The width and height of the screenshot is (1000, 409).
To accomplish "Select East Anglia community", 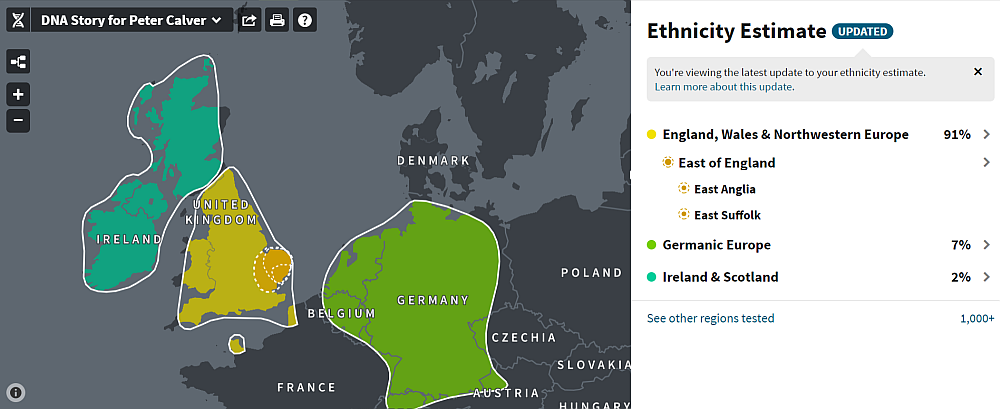I will [724, 189].
